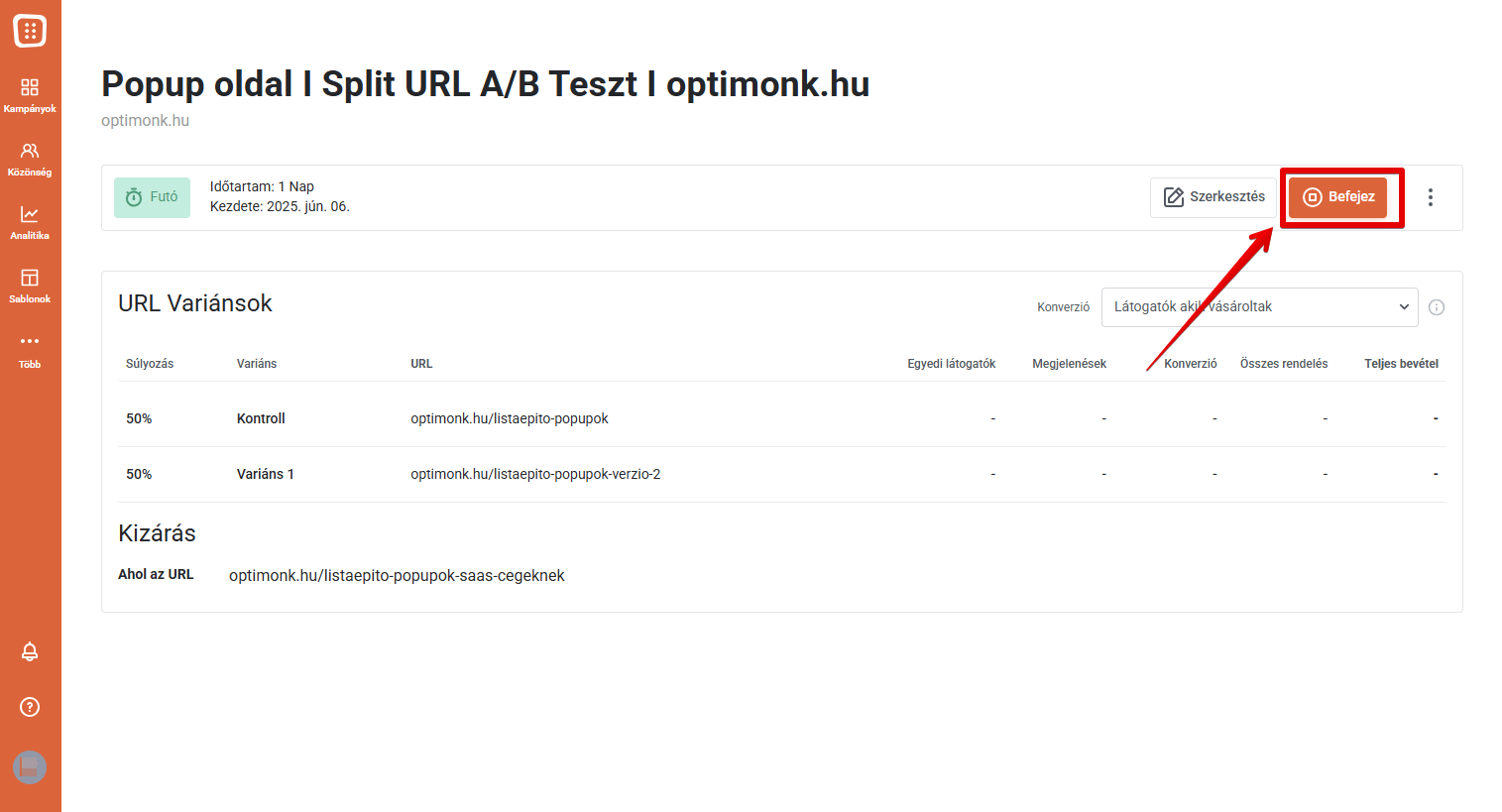Image resolution: width=1502 pixels, height=812 pixels.
Task: Click the URL Variánsok heading
Action: pos(195,303)
